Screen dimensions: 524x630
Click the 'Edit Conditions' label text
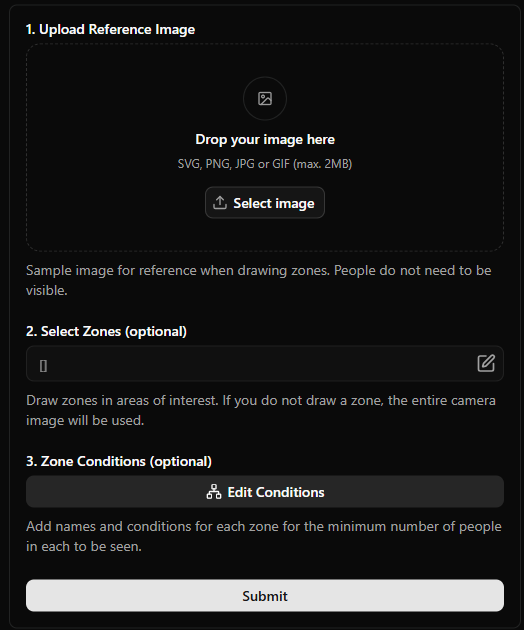click(x=276, y=492)
